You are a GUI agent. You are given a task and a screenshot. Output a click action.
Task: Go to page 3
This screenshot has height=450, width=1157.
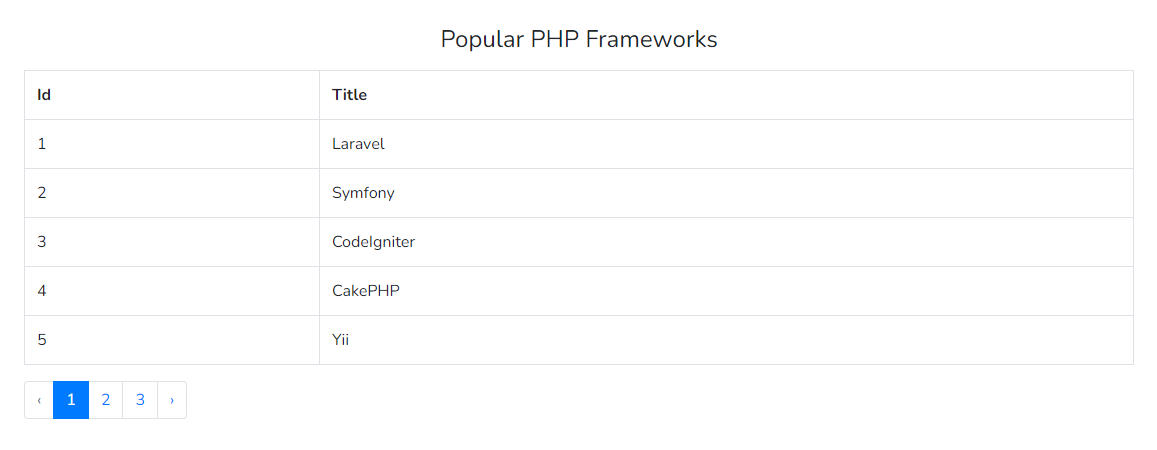pyautogui.click(x=140, y=400)
